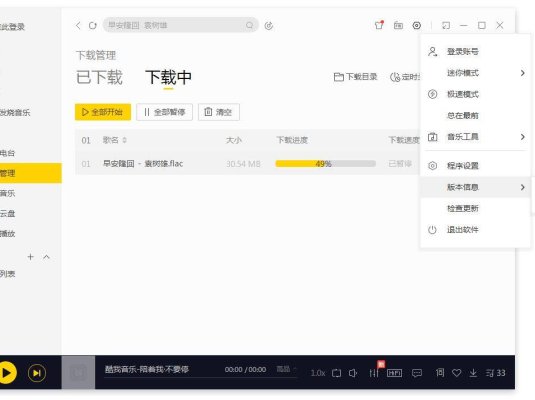This screenshot has width=535, height=400.
Task: Sort by 歌名 column arrows
Action: pos(125,140)
